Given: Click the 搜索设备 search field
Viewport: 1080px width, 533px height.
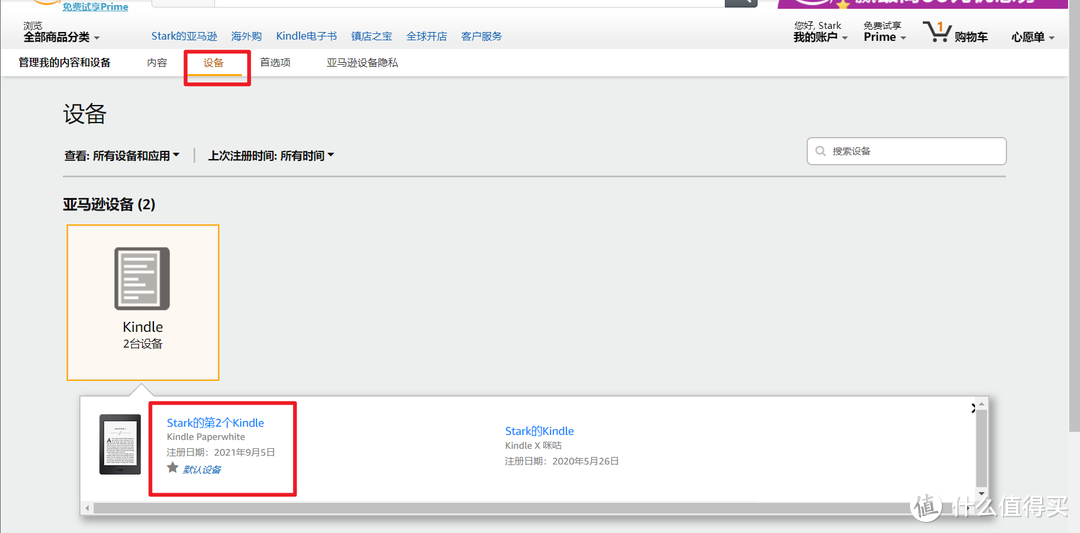Looking at the screenshot, I should [x=906, y=151].
